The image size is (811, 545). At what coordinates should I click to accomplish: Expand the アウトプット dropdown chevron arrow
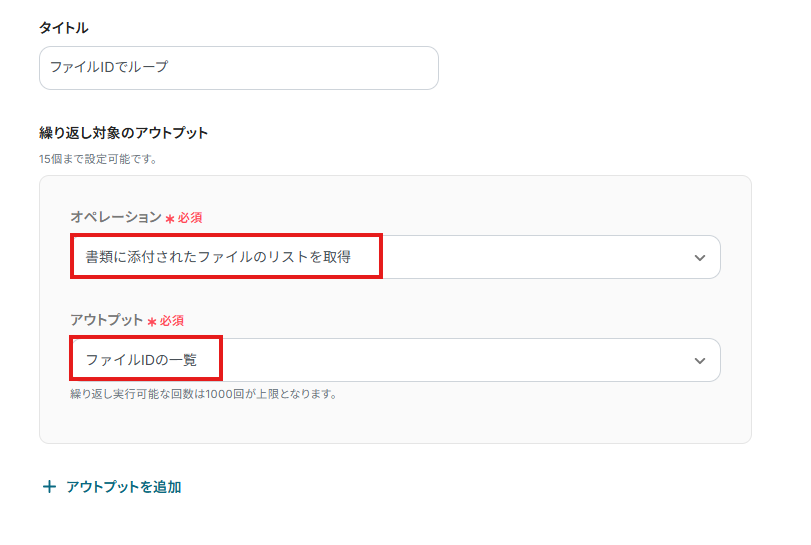coord(699,360)
